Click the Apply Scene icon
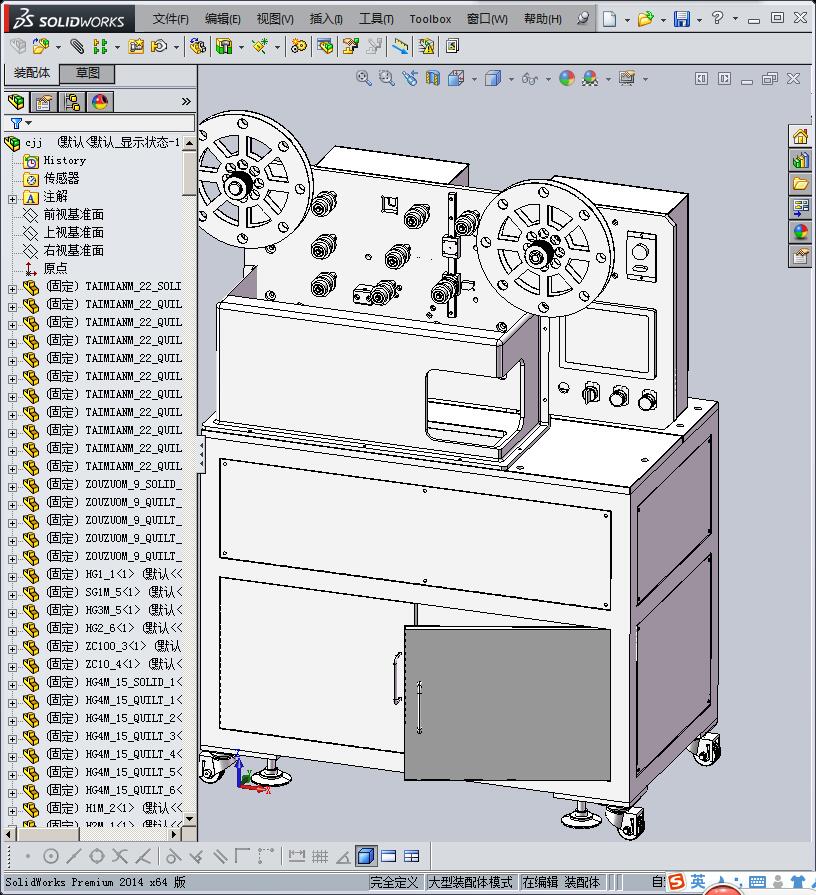This screenshot has width=816, height=895. pyautogui.click(x=590, y=78)
